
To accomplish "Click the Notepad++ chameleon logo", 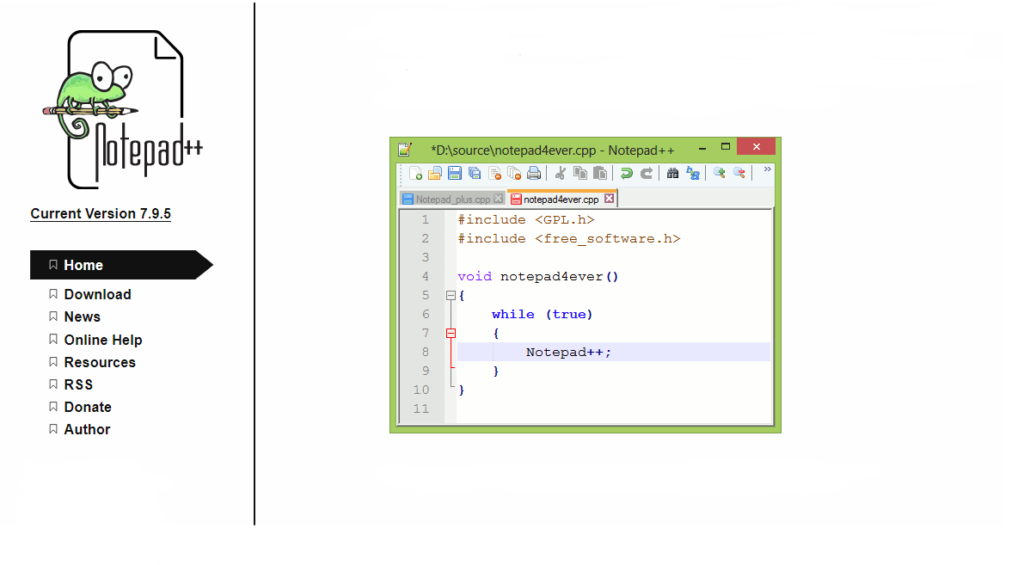I will click(x=122, y=109).
